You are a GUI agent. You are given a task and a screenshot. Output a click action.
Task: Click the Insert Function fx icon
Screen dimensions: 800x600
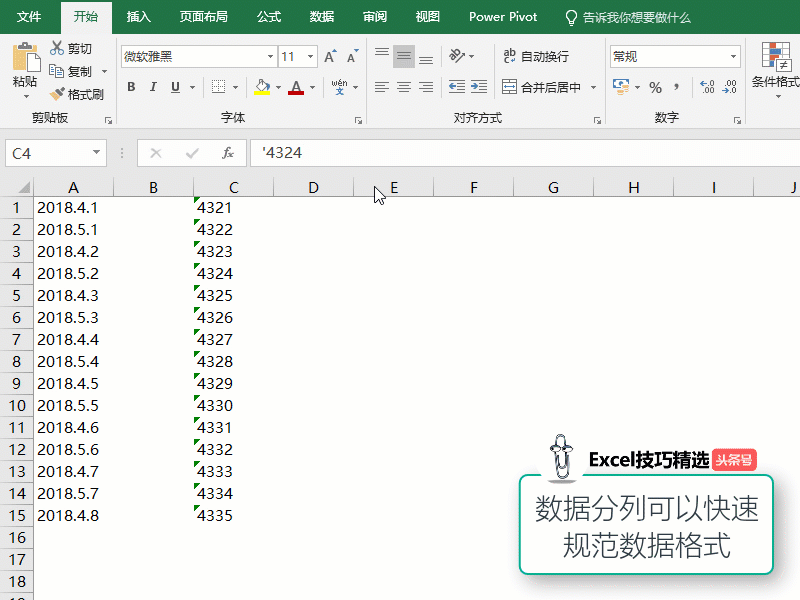[x=228, y=153]
